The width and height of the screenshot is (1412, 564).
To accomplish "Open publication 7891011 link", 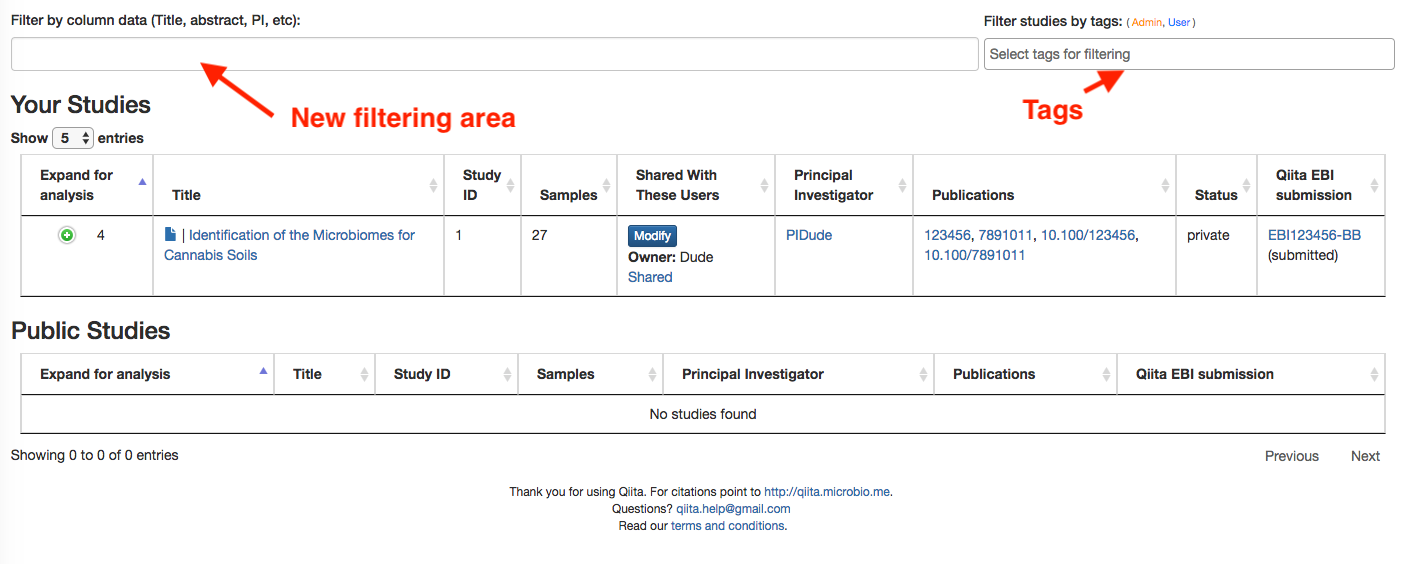I will pyautogui.click(x=1005, y=235).
